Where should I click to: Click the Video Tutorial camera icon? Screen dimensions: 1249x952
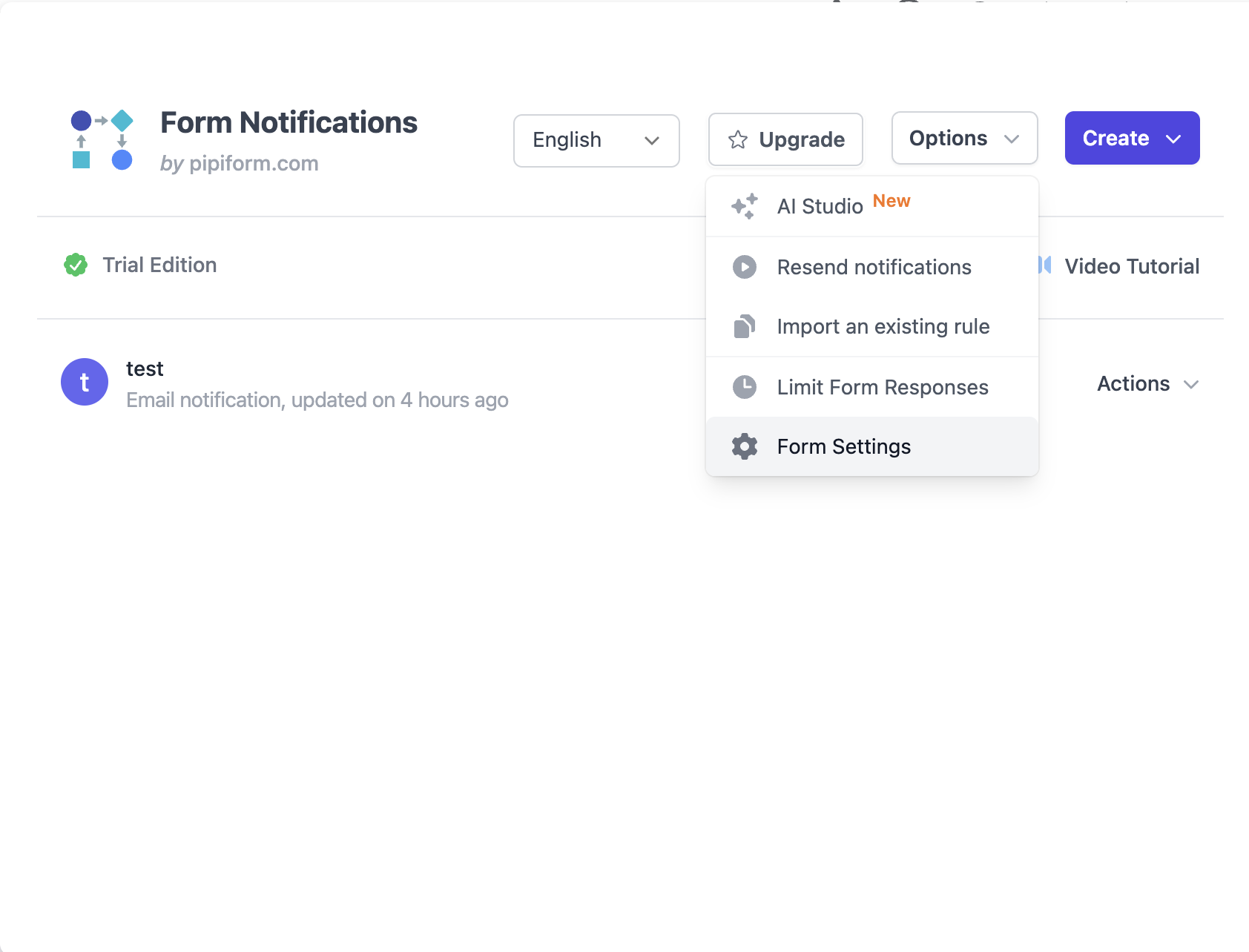click(1044, 265)
